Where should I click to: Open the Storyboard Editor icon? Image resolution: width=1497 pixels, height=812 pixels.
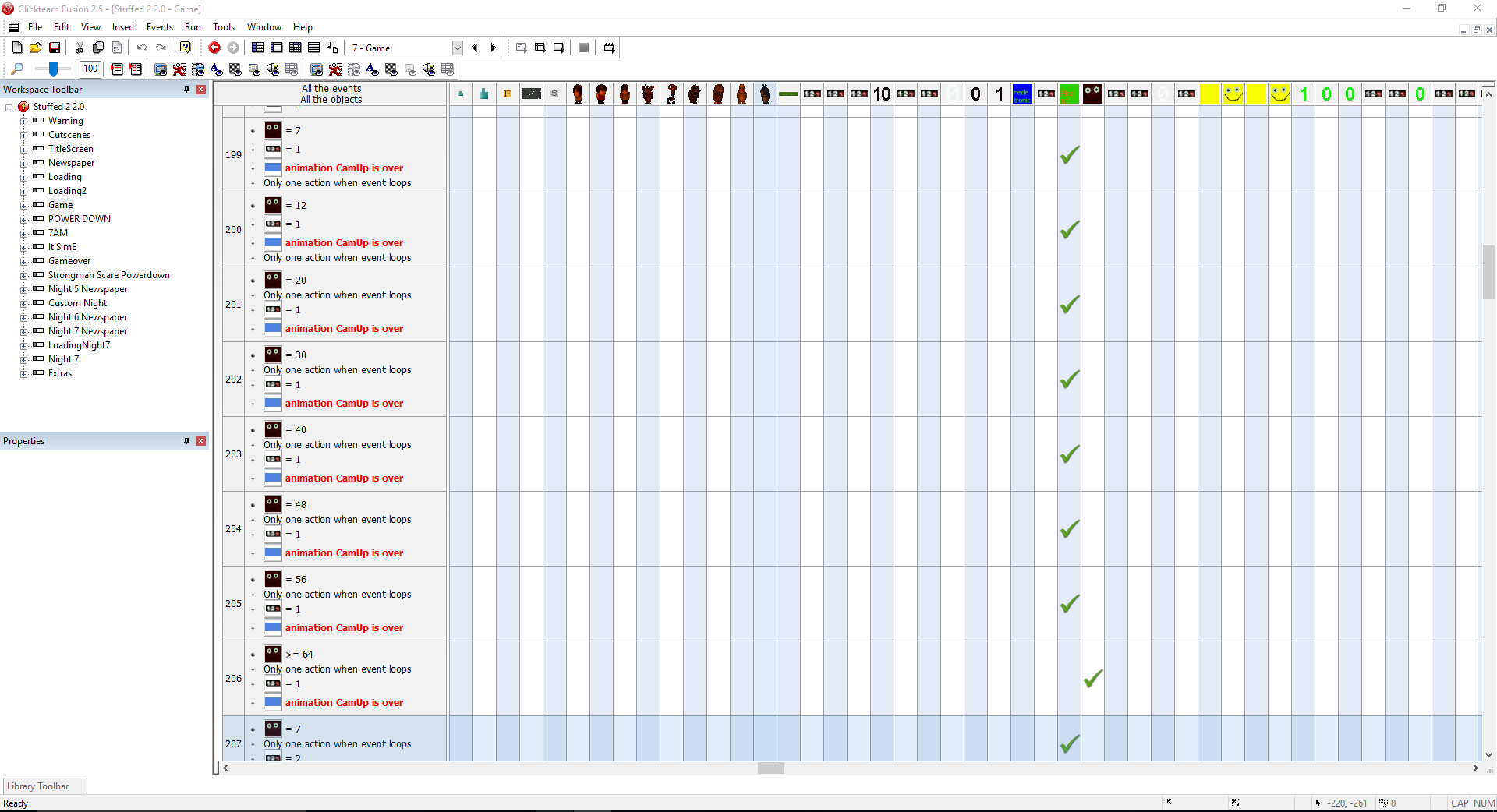tap(258, 48)
